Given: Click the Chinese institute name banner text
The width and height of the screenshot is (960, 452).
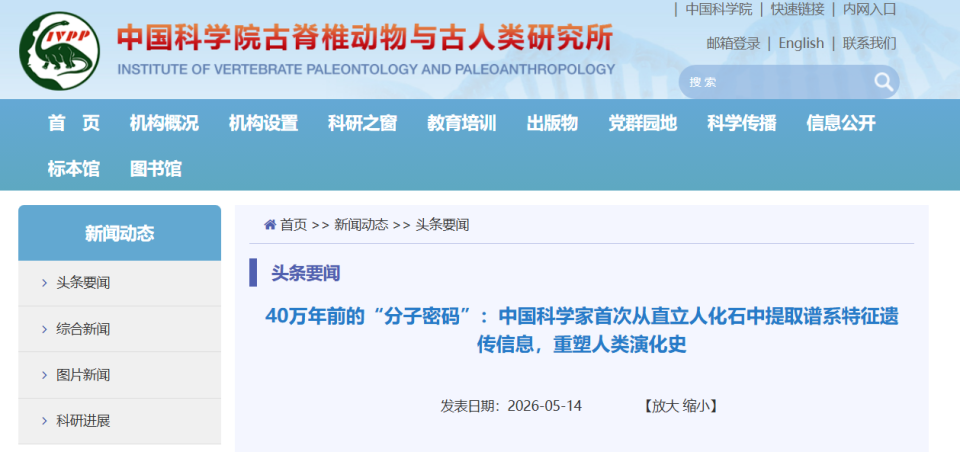Looking at the screenshot, I should click(365, 38).
